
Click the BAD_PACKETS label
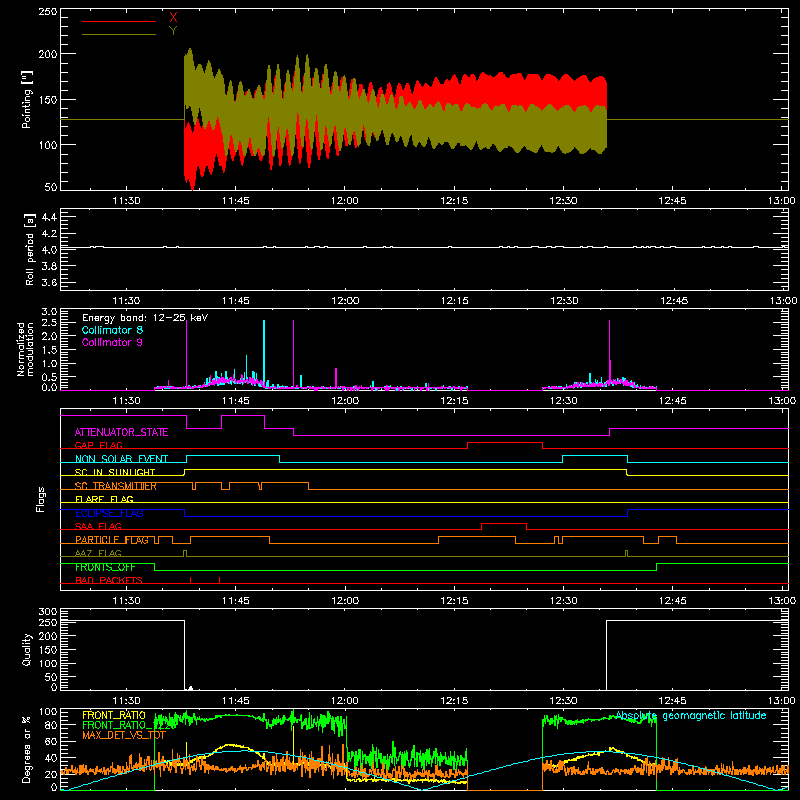[109, 580]
